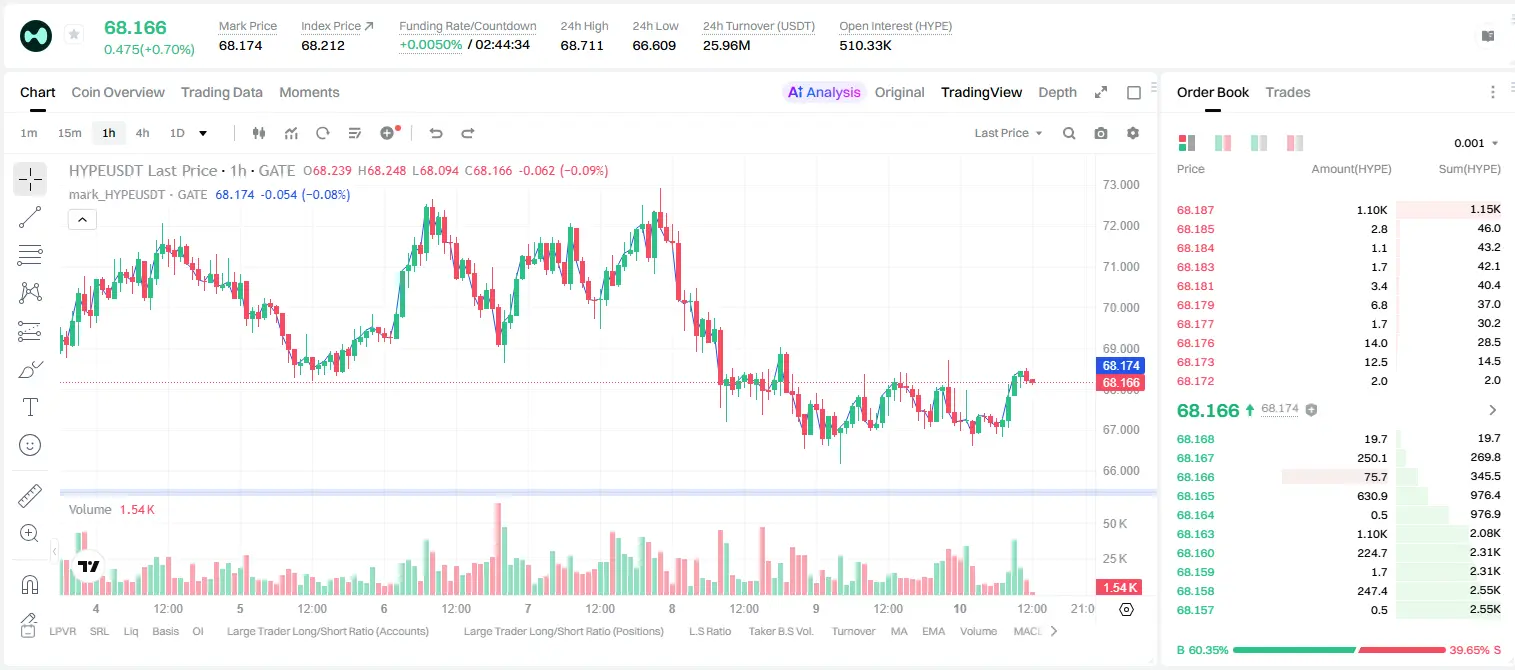Open the emoji sticker tool

[30, 445]
